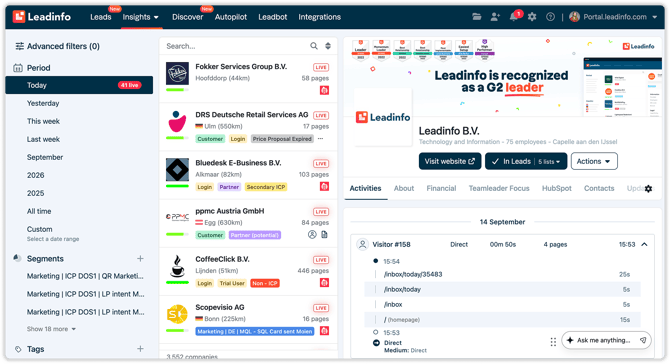The width and height of the screenshot is (670, 364).
Task: Click person icon on ppmc Austria row
Action: point(312,234)
